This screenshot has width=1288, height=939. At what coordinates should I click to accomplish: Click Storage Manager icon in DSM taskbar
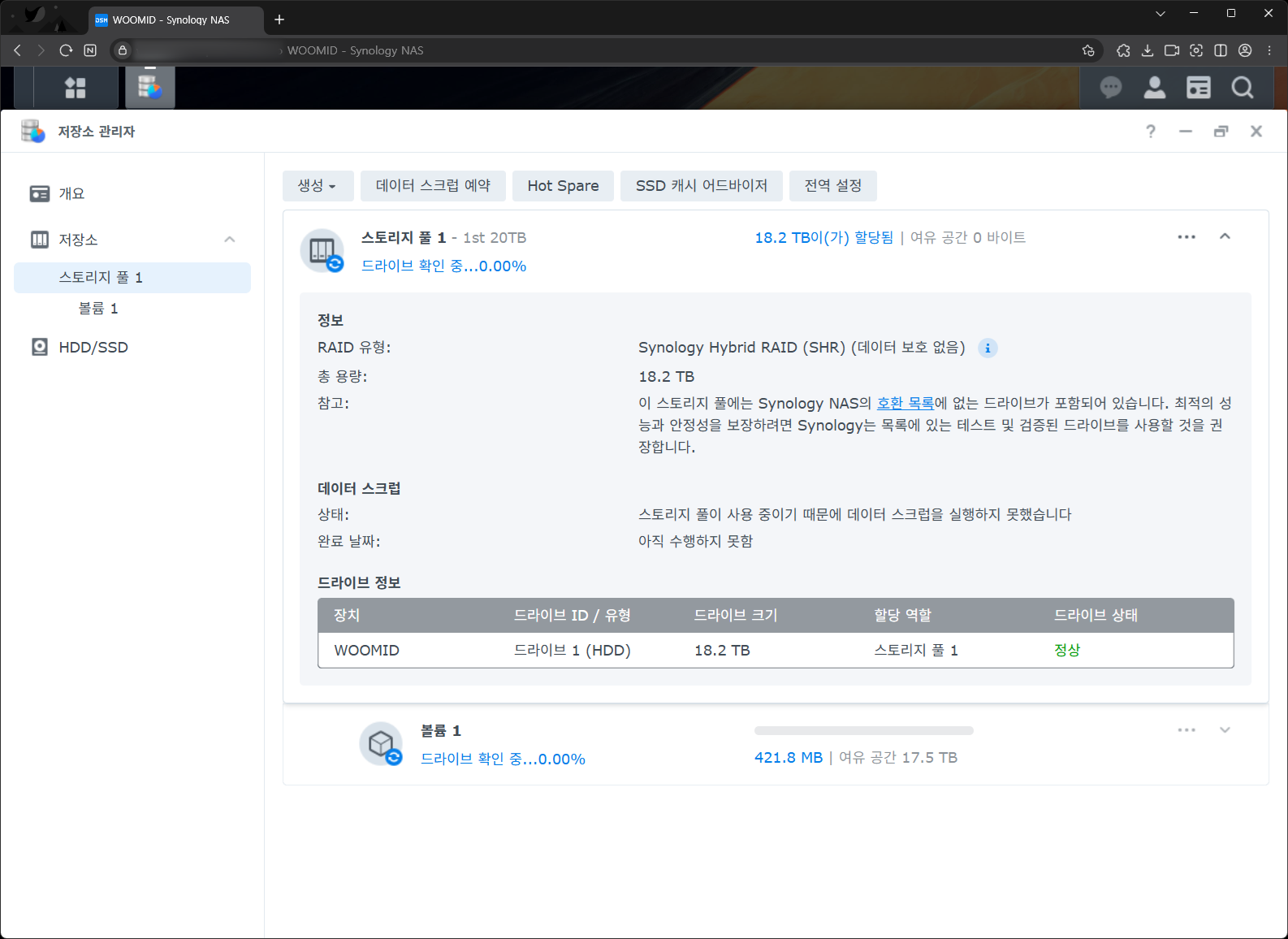click(149, 87)
